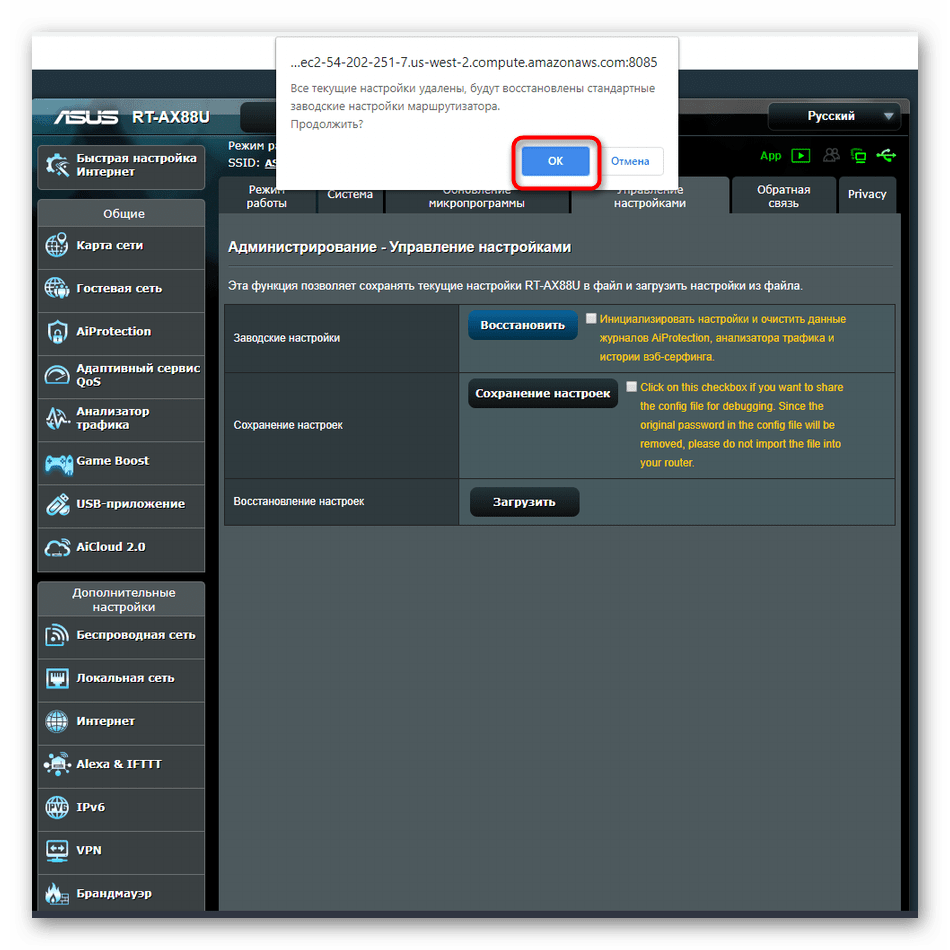The height and width of the screenshot is (950, 950).
Task: Click the Восстановить button
Action: [x=522, y=325]
